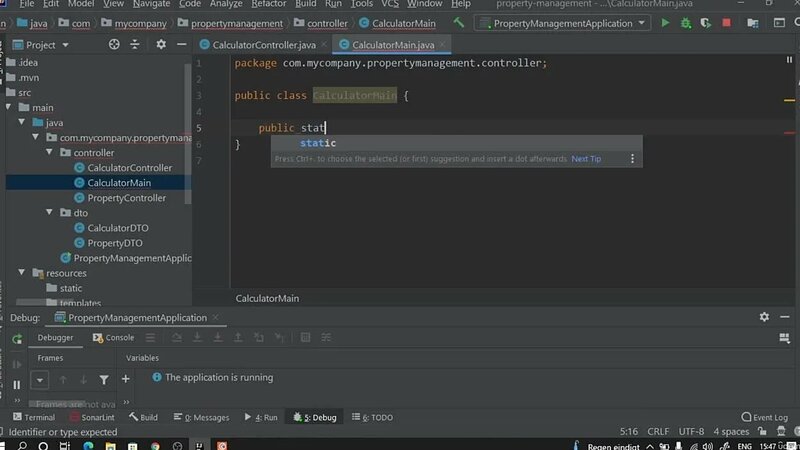
Task: Switch to the Console tab
Action: pyautogui.click(x=114, y=337)
